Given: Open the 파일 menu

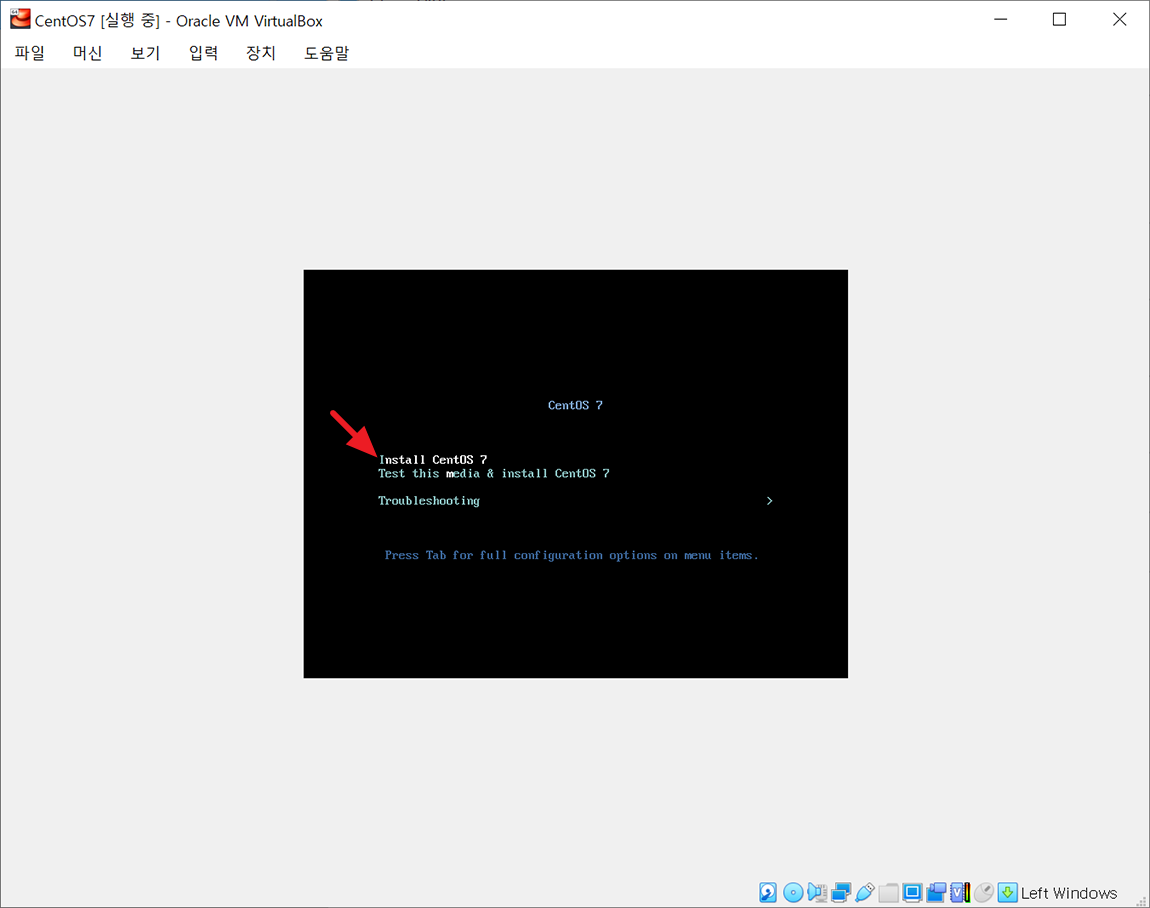Looking at the screenshot, I should [x=29, y=53].
